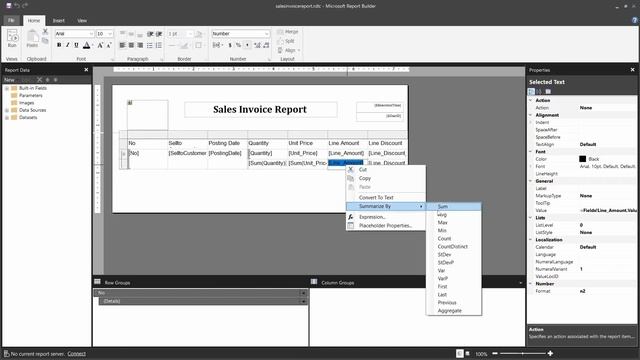Click the thousands separator comma button
Screen dimensions: 640x360
247,45
